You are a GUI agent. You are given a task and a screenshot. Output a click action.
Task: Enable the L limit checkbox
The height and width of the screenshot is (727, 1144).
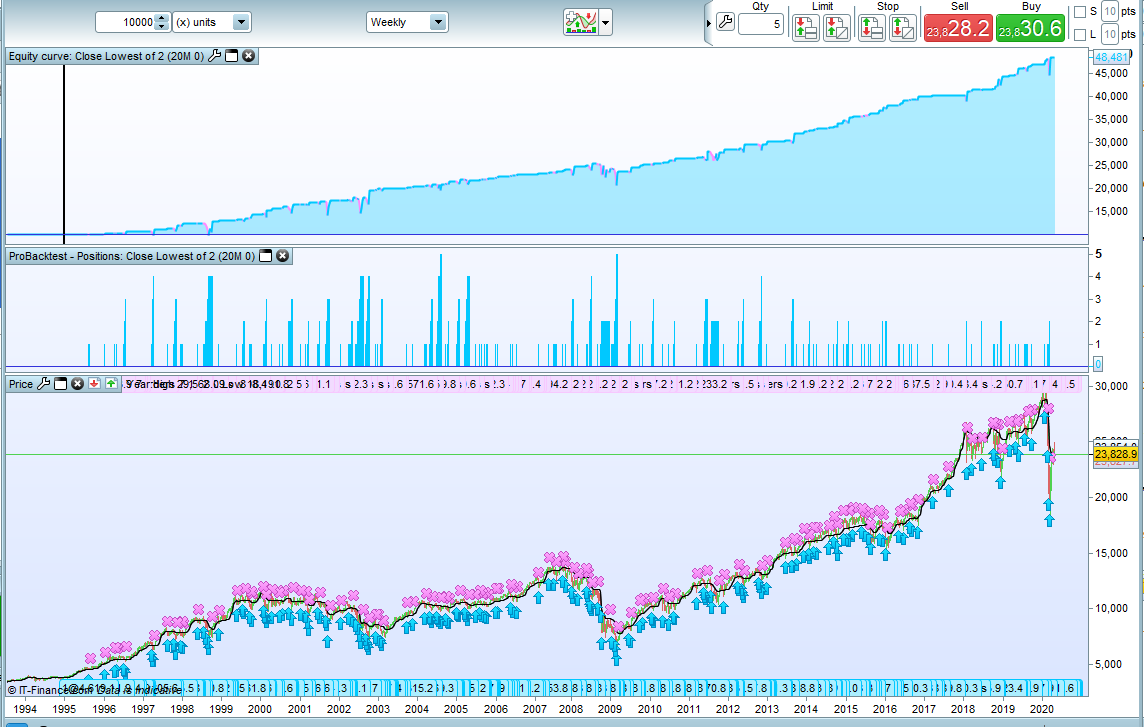pos(1081,34)
